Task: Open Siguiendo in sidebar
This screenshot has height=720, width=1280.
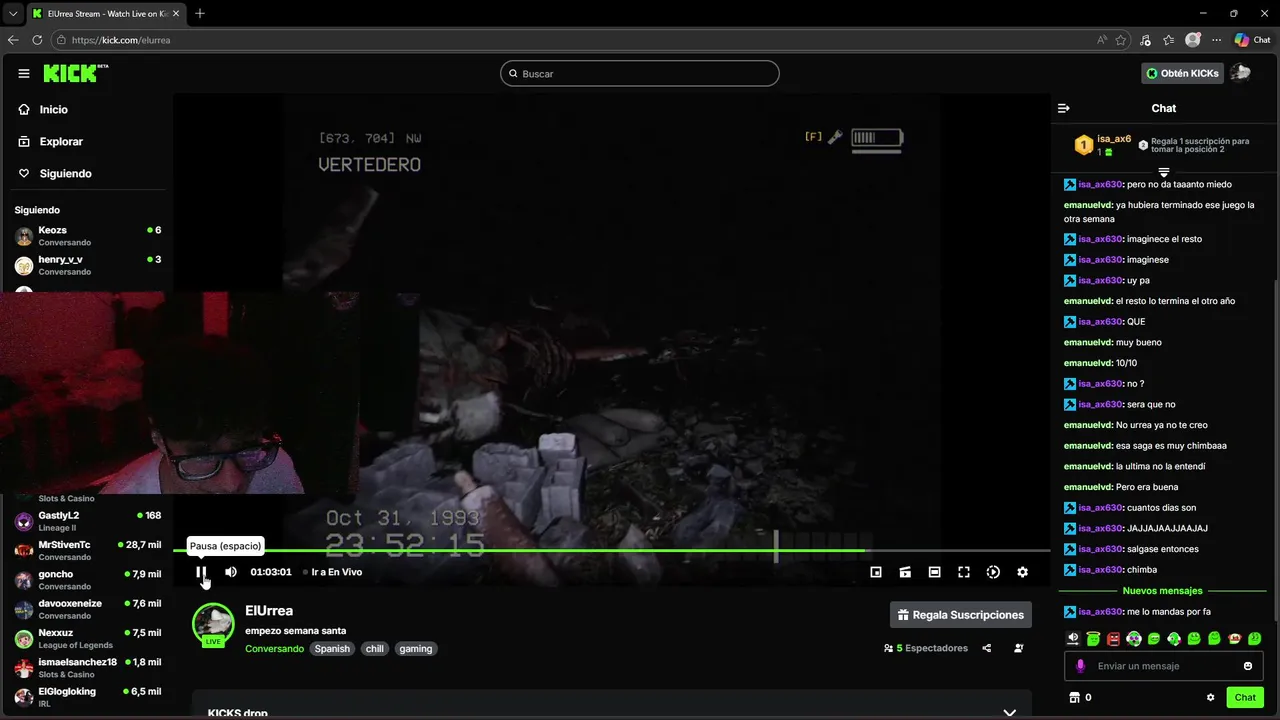Action: (x=55, y=173)
